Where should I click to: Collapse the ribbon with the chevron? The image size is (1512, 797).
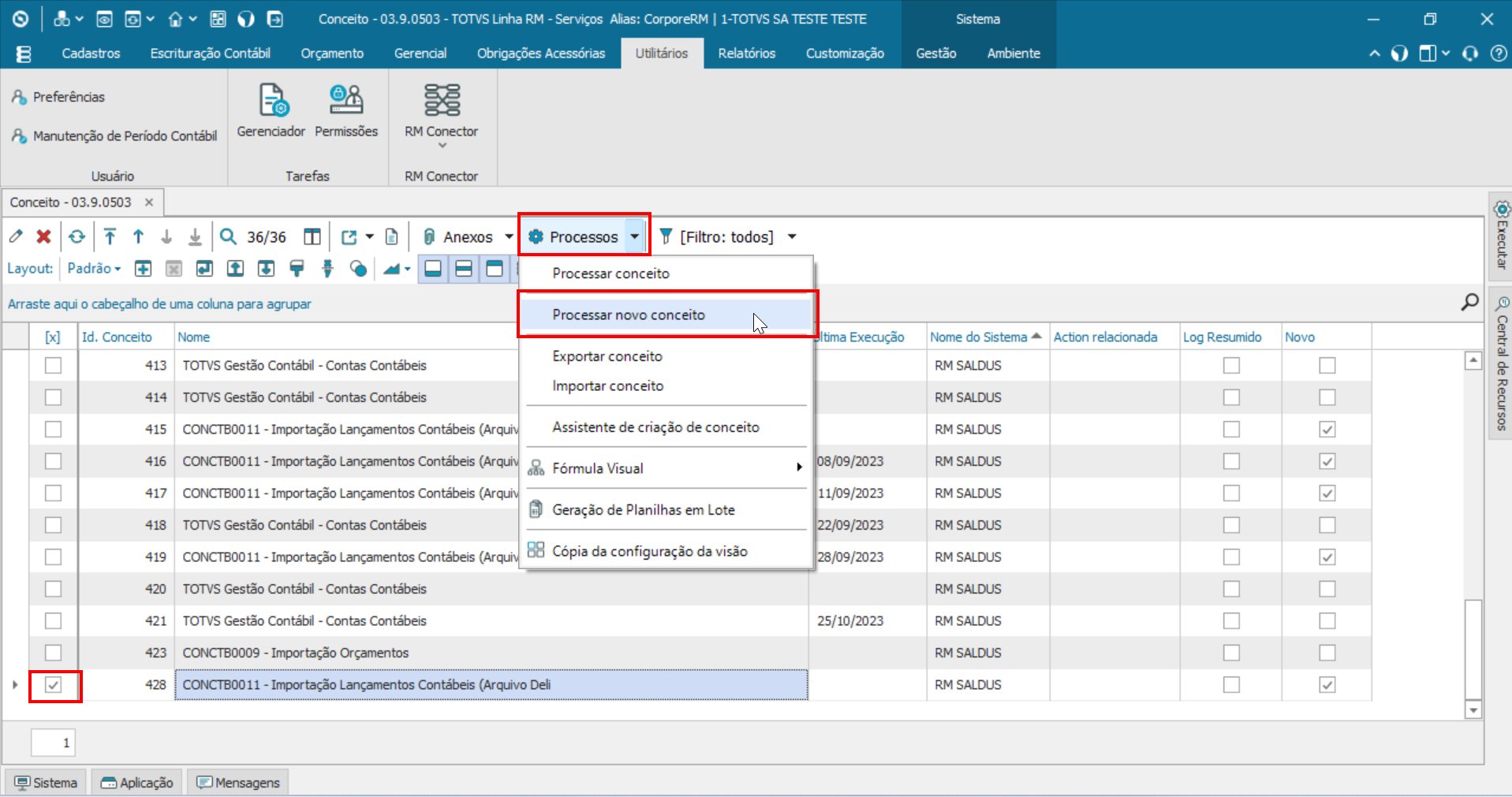[x=1375, y=54]
